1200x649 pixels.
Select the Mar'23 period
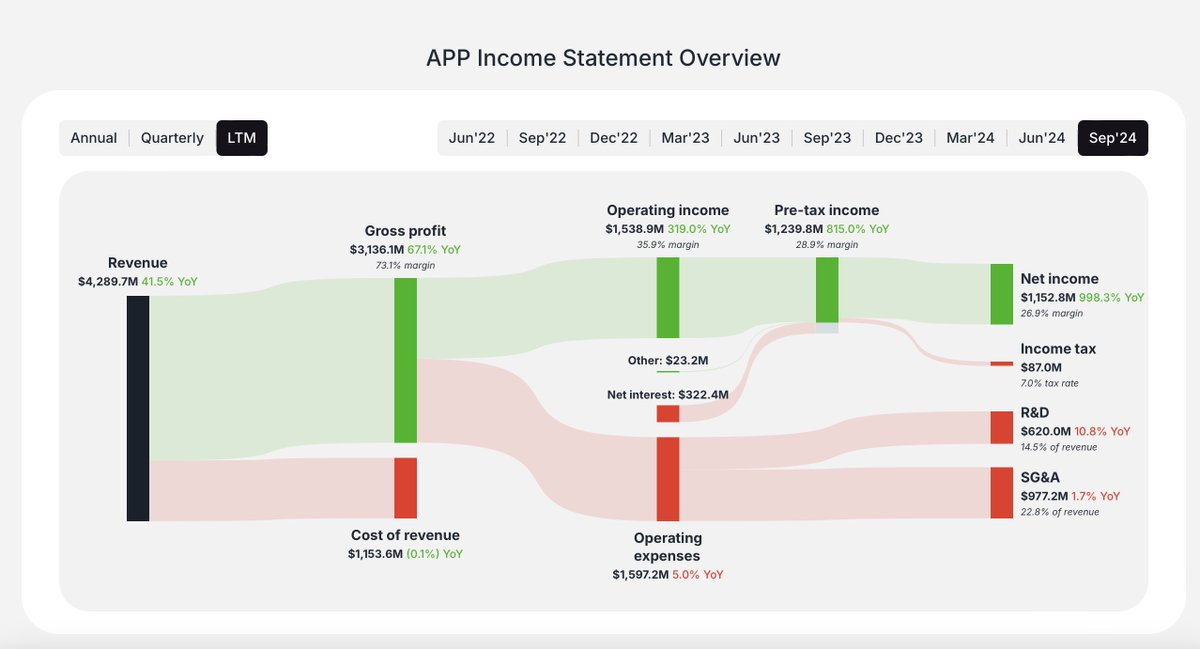(x=685, y=137)
